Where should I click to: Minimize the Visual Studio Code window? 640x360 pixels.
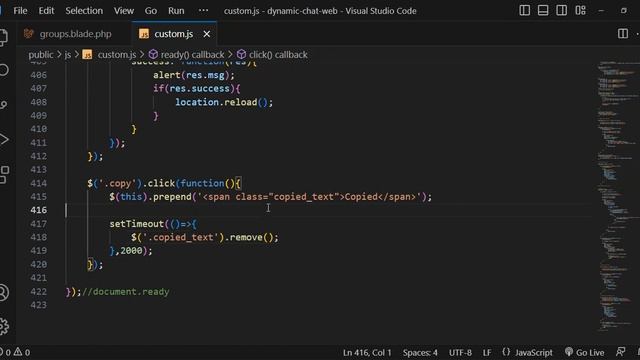coord(601,11)
